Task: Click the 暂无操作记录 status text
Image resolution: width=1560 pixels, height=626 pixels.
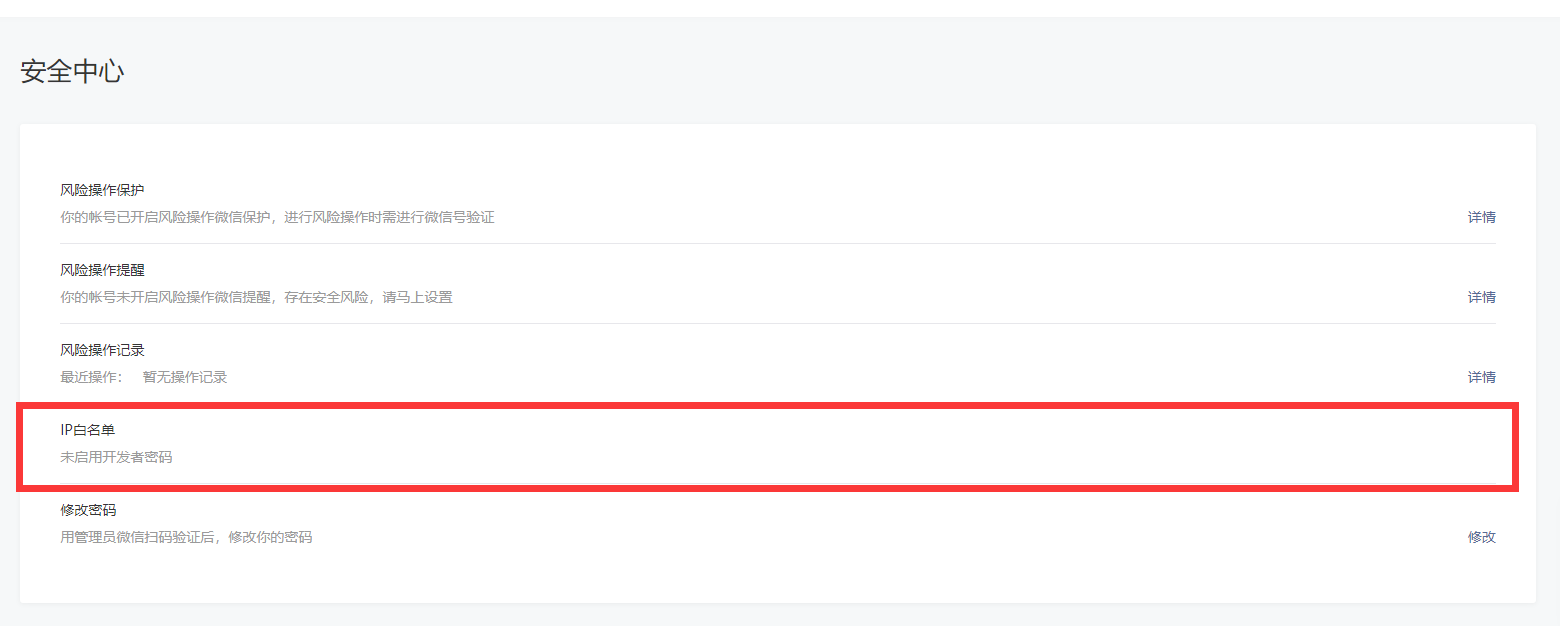Action: point(185,377)
